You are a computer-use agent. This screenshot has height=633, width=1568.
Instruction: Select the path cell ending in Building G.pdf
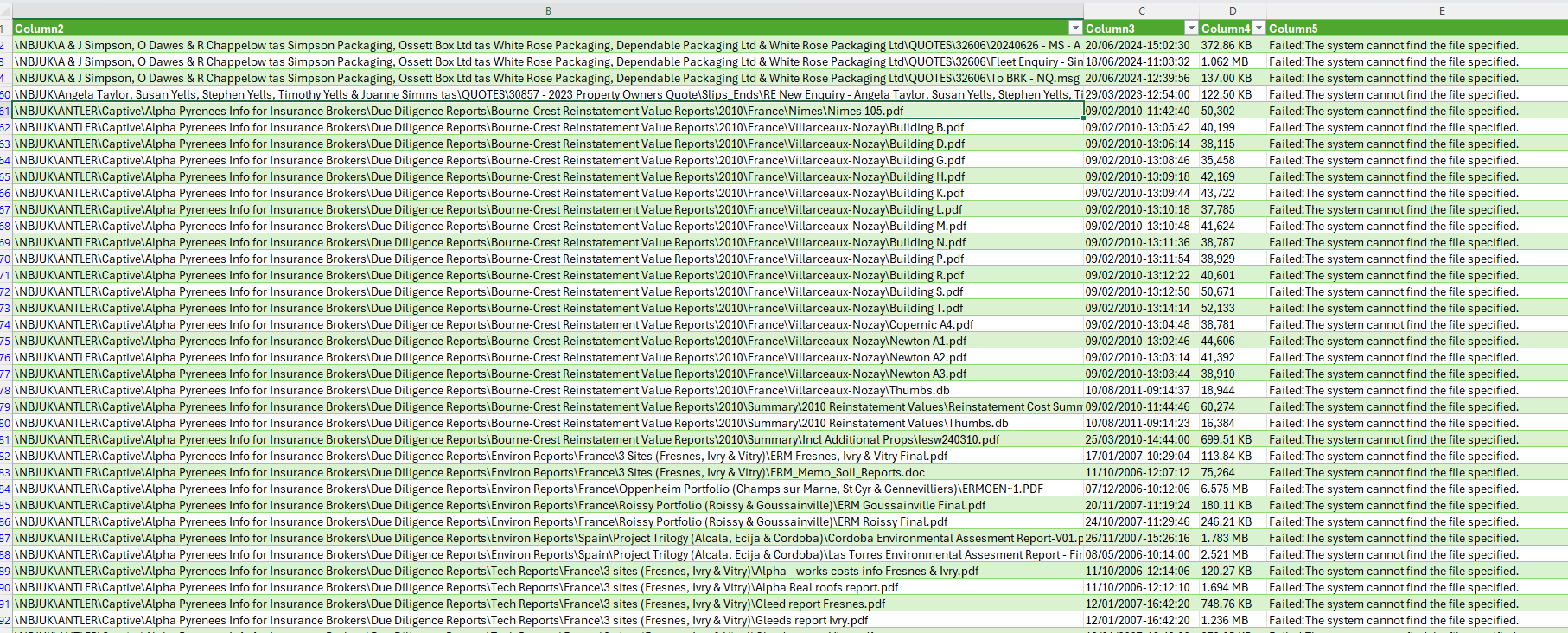click(x=548, y=160)
